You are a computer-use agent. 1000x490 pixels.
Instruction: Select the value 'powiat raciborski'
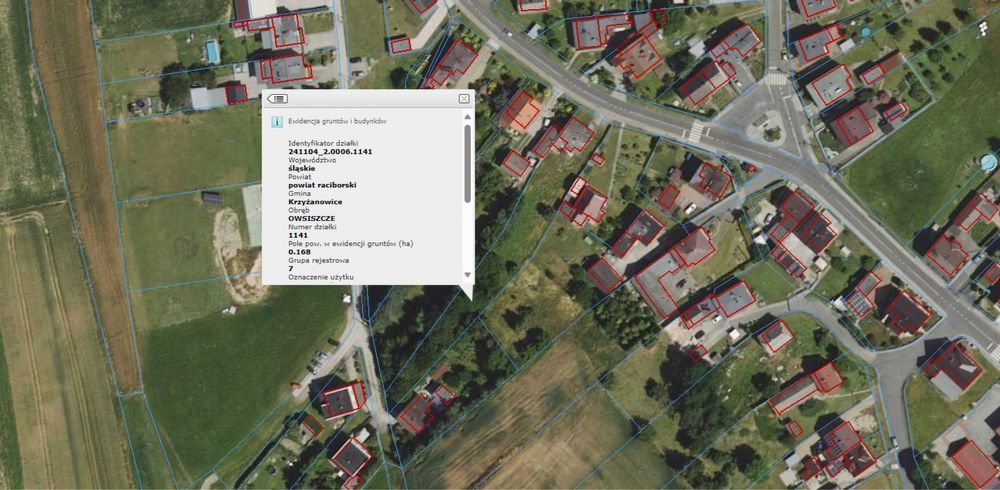tap(322, 185)
